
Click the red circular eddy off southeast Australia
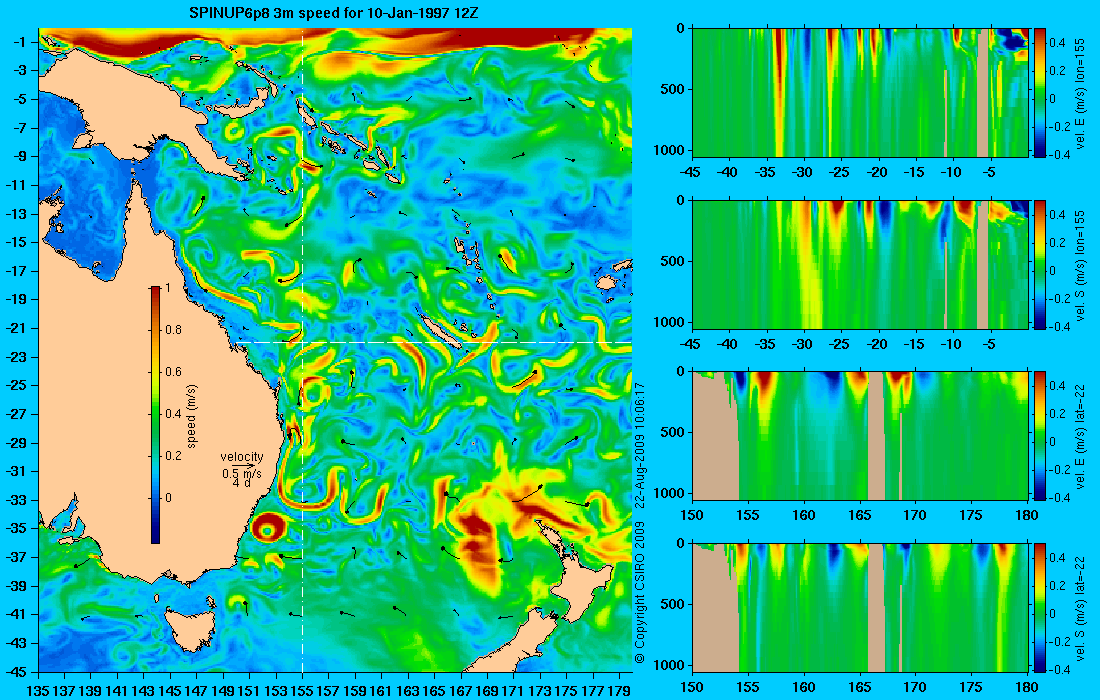[x=268, y=526]
